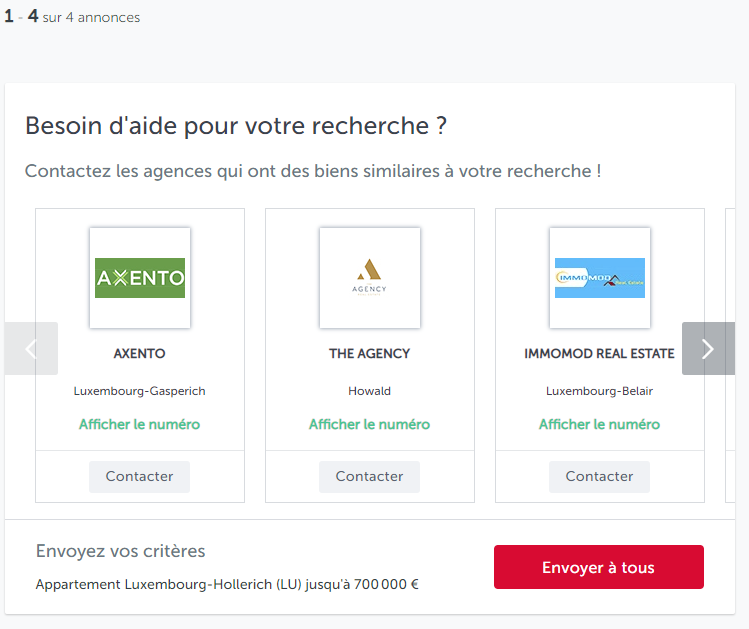Contact The Agency in Howald
749x629 pixels.
369,477
